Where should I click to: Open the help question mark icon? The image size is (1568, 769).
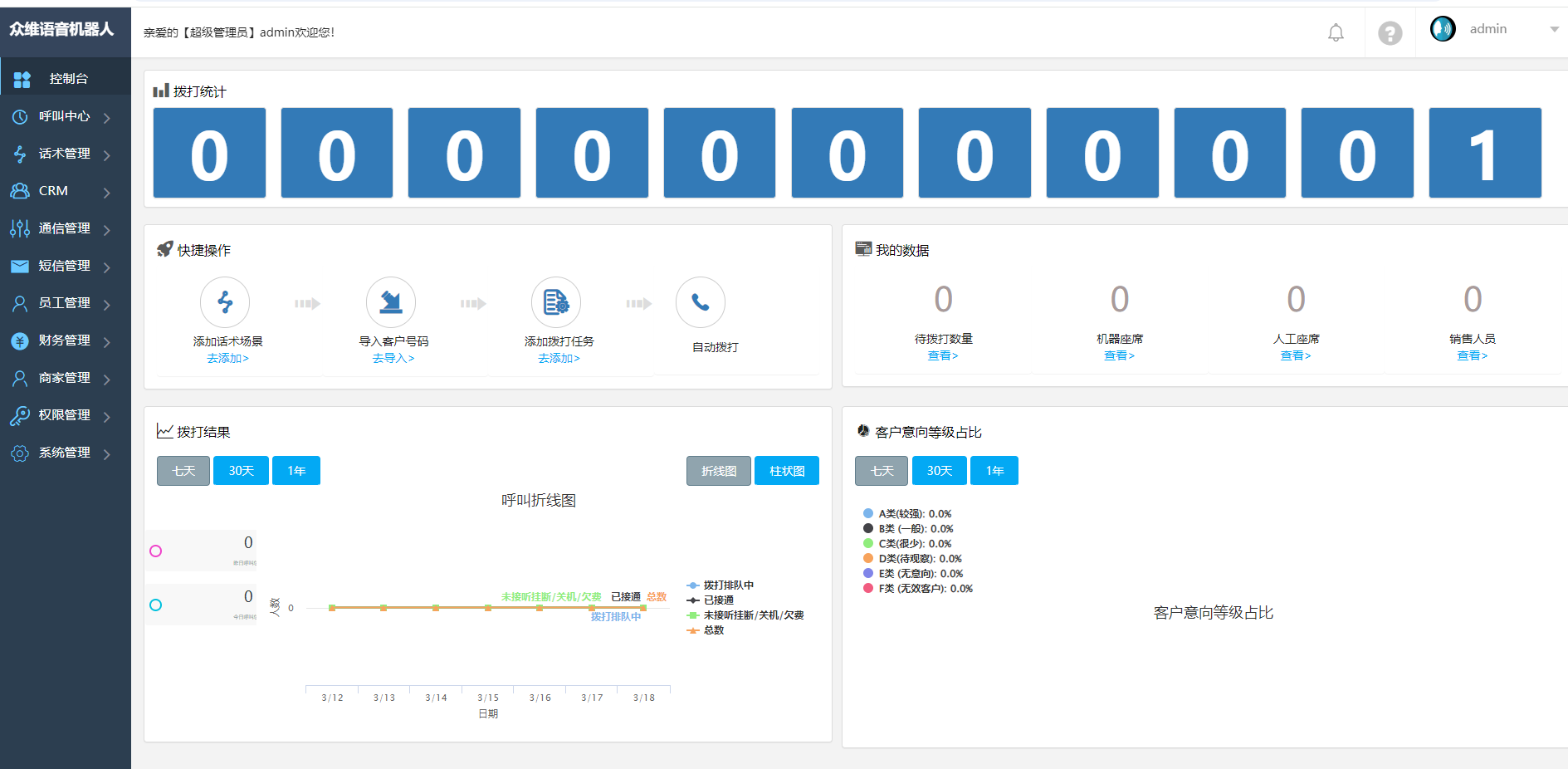(x=1390, y=33)
